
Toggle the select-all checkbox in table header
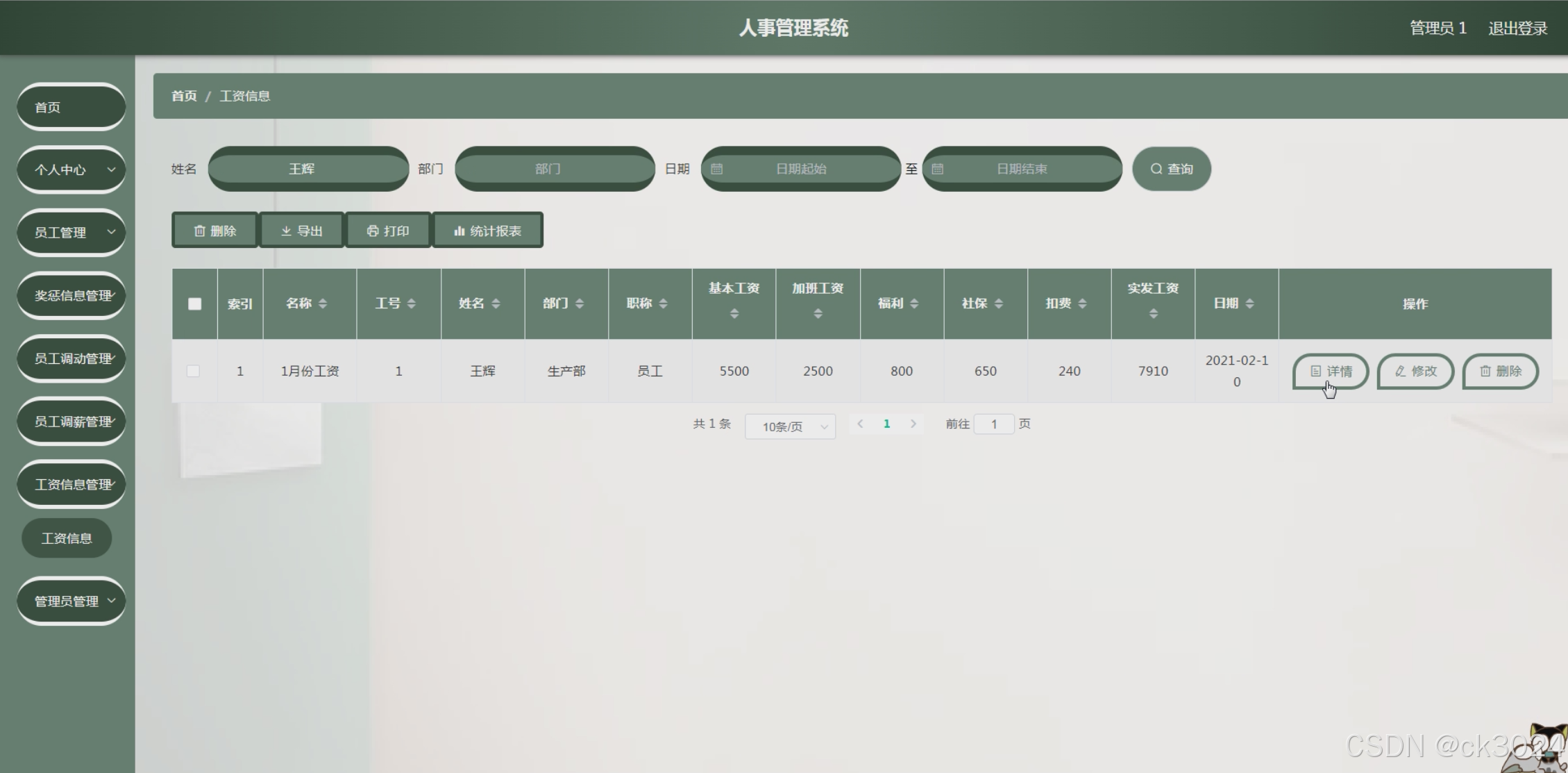click(194, 304)
